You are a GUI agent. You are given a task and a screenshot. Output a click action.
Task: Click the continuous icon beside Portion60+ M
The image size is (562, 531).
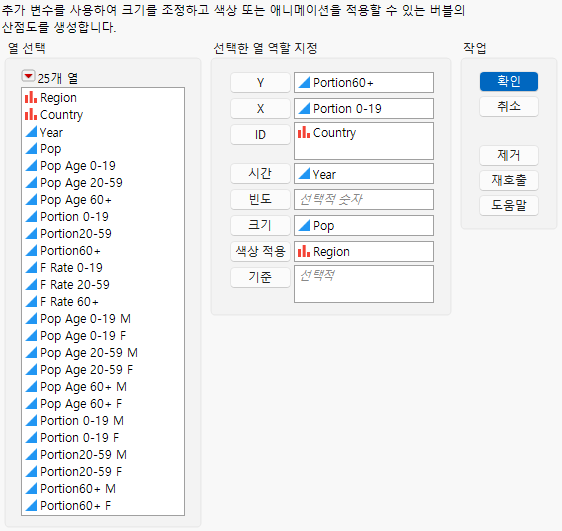pos(31,488)
